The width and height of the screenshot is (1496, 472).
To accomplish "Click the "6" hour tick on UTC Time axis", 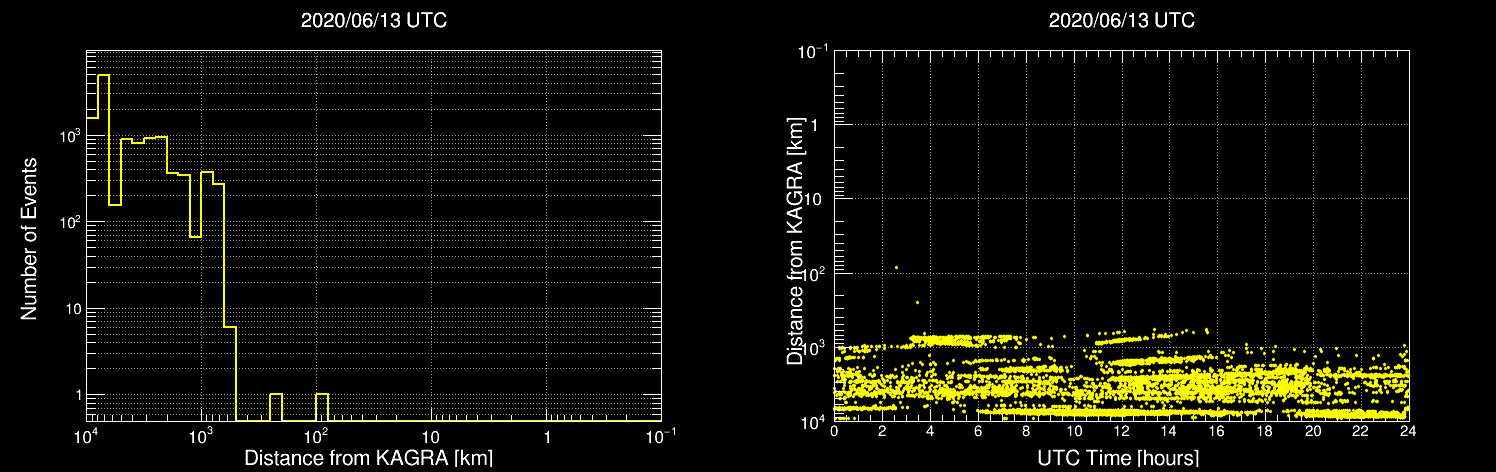I will coord(978,430).
